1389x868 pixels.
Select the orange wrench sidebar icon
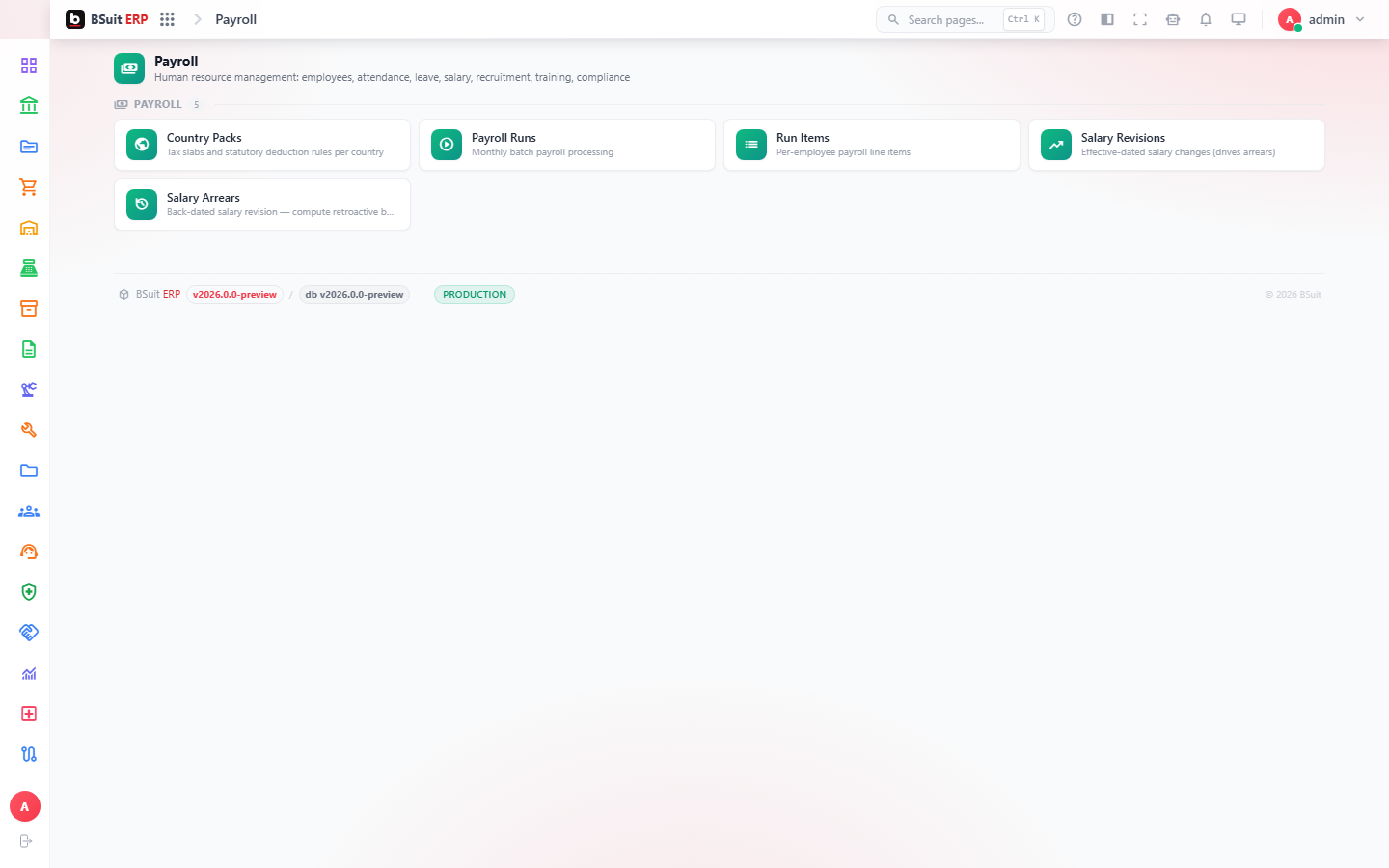point(29,430)
